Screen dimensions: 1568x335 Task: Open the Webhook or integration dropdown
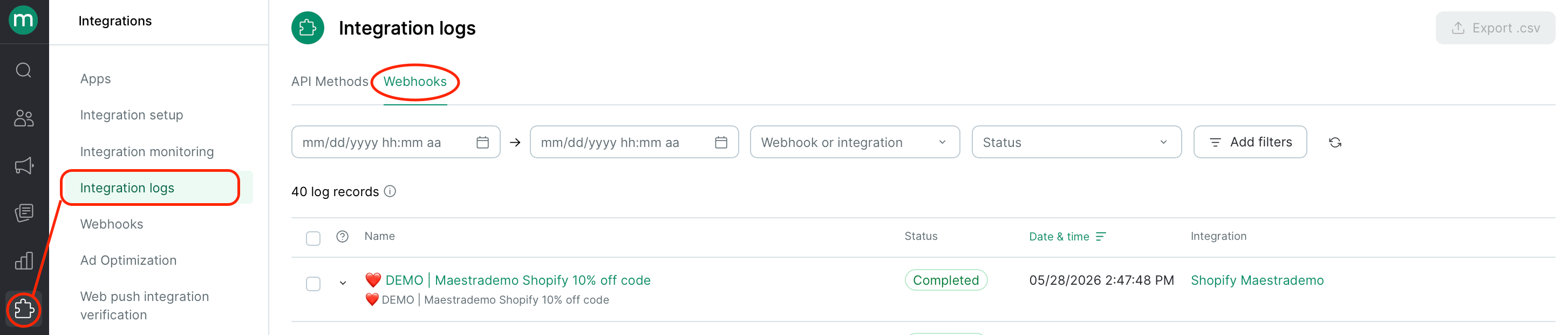point(854,142)
